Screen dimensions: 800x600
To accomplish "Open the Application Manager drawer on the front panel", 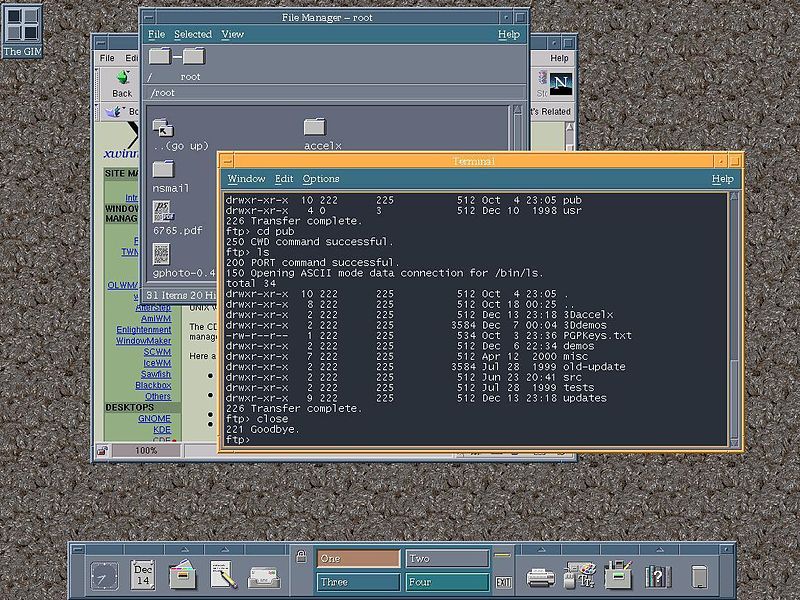I will tap(619, 575).
